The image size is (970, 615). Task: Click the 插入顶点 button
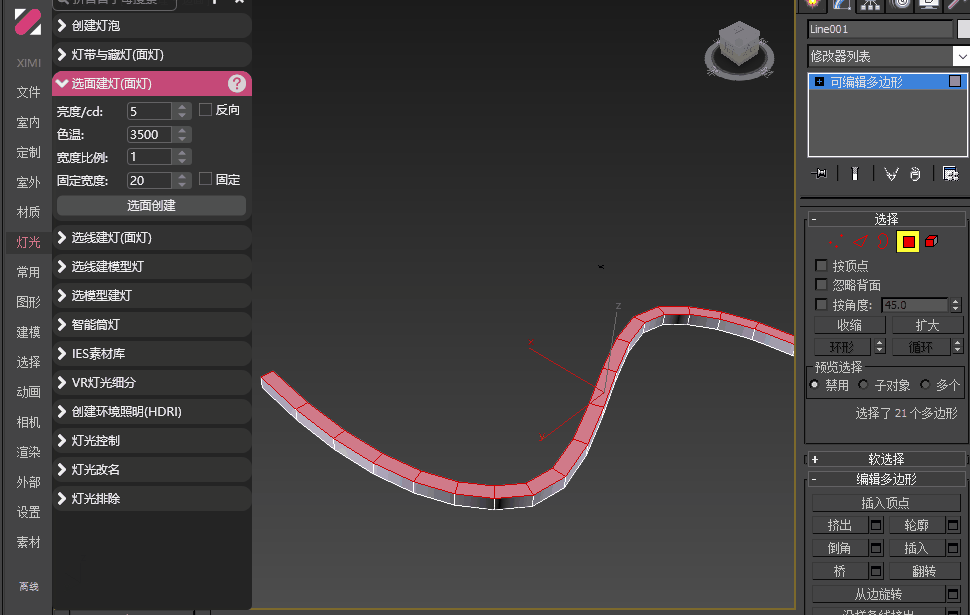[885, 503]
